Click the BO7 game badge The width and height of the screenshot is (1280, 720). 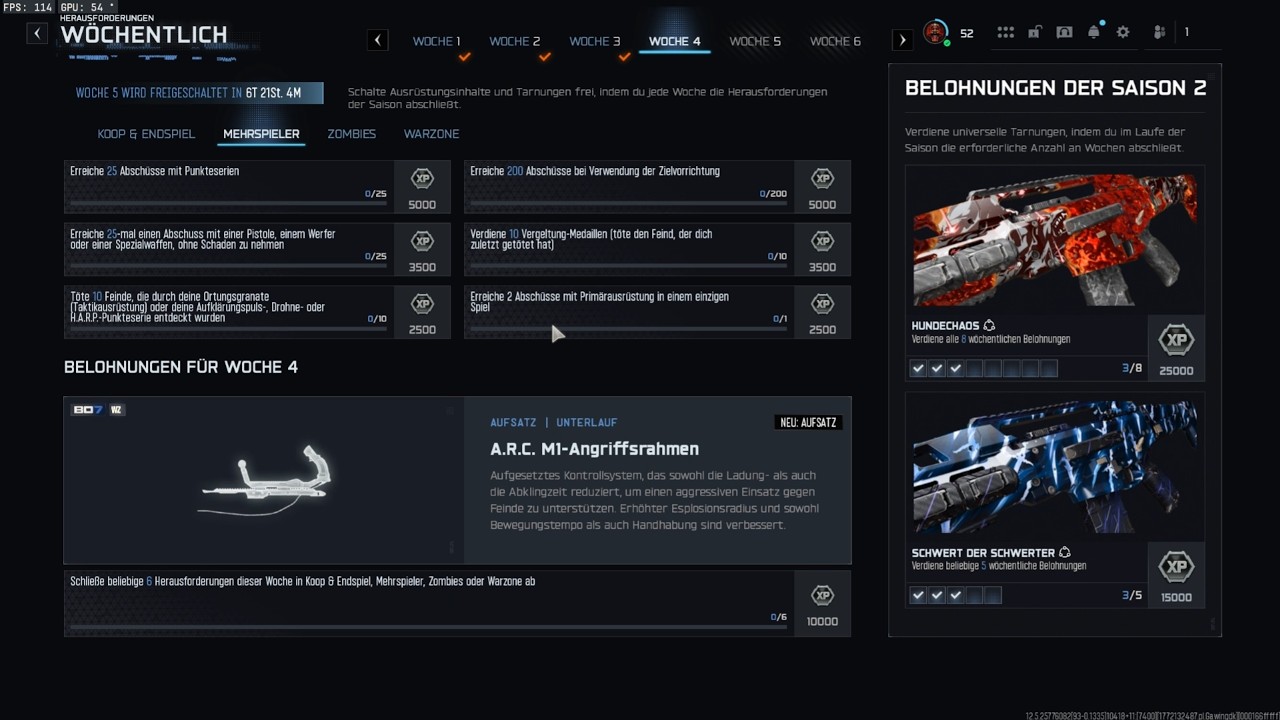(x=88, y=410)
